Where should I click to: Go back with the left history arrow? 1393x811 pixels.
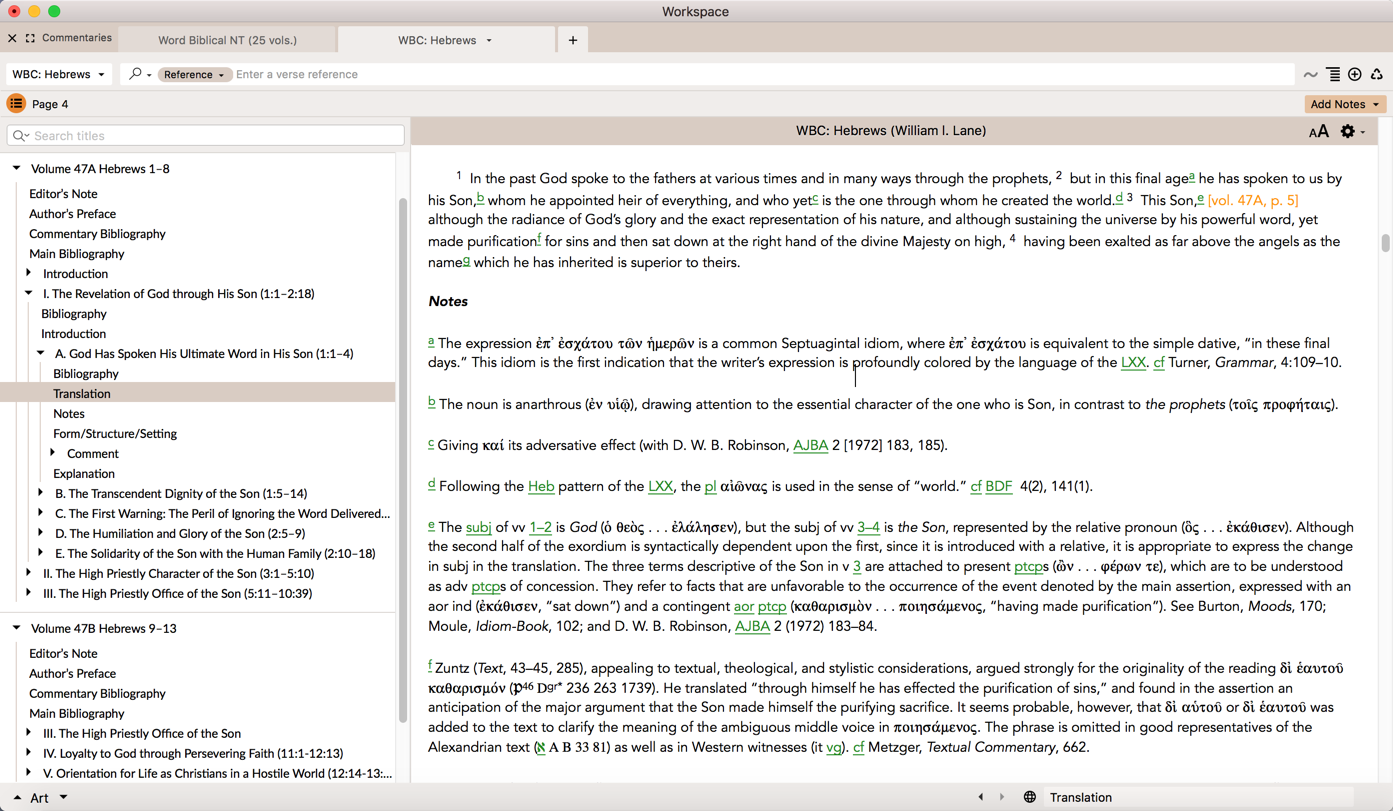coord(980,797)
